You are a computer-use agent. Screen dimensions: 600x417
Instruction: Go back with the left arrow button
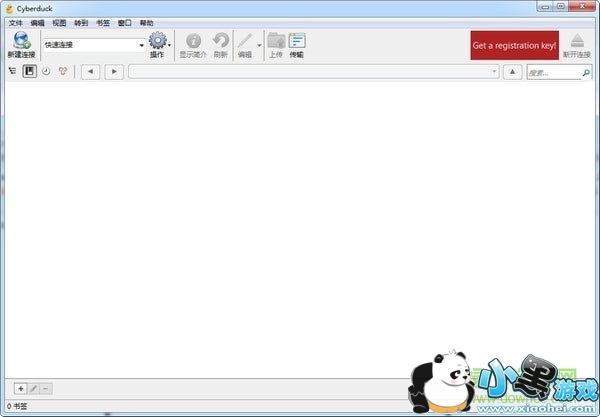point(91,72)
